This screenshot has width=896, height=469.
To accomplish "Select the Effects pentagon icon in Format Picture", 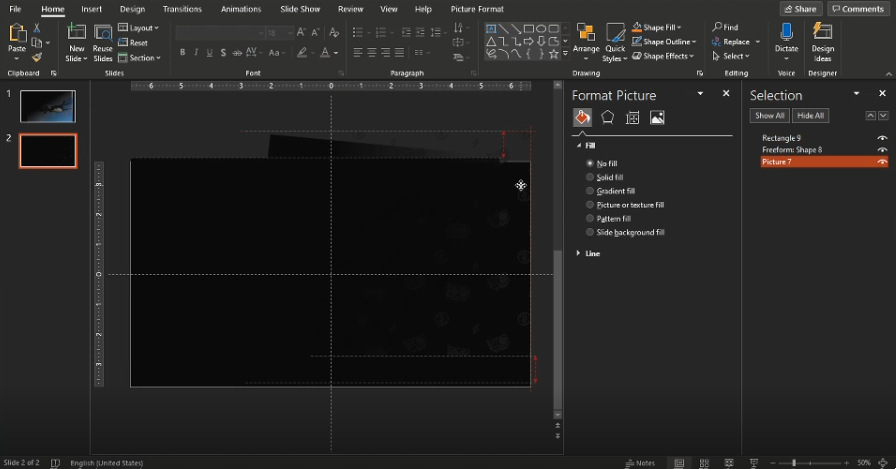I will [607, 118].
